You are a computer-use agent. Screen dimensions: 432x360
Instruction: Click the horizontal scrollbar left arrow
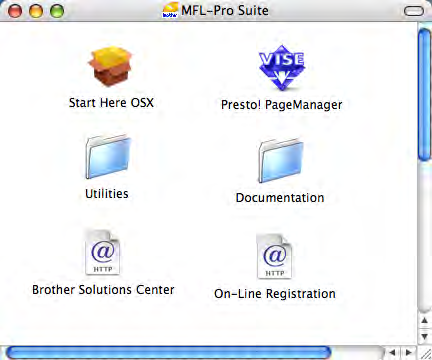(x=392, y=352)
